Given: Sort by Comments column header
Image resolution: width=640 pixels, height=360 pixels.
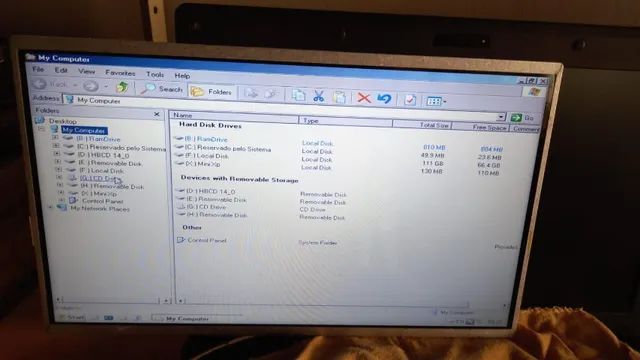Looking at the screenshot, I should click(525, 129).
